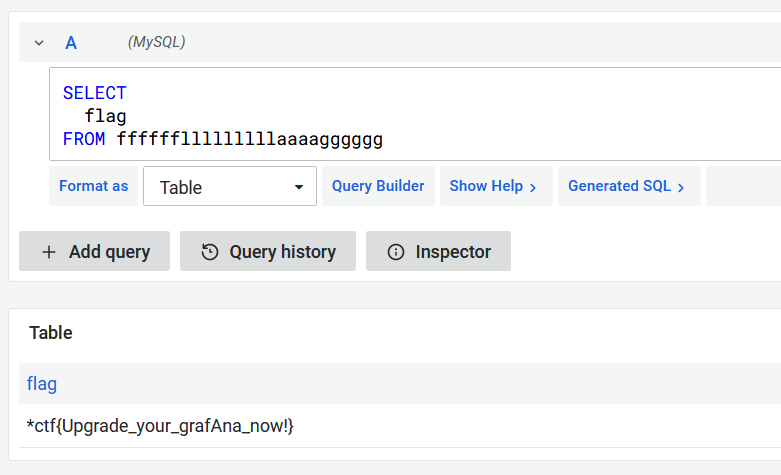Image resolution: width=781 pixels, height=475 pixels.
Task: Click the caret arrow in the Table combo box
Action: click(x=298, y=187)
